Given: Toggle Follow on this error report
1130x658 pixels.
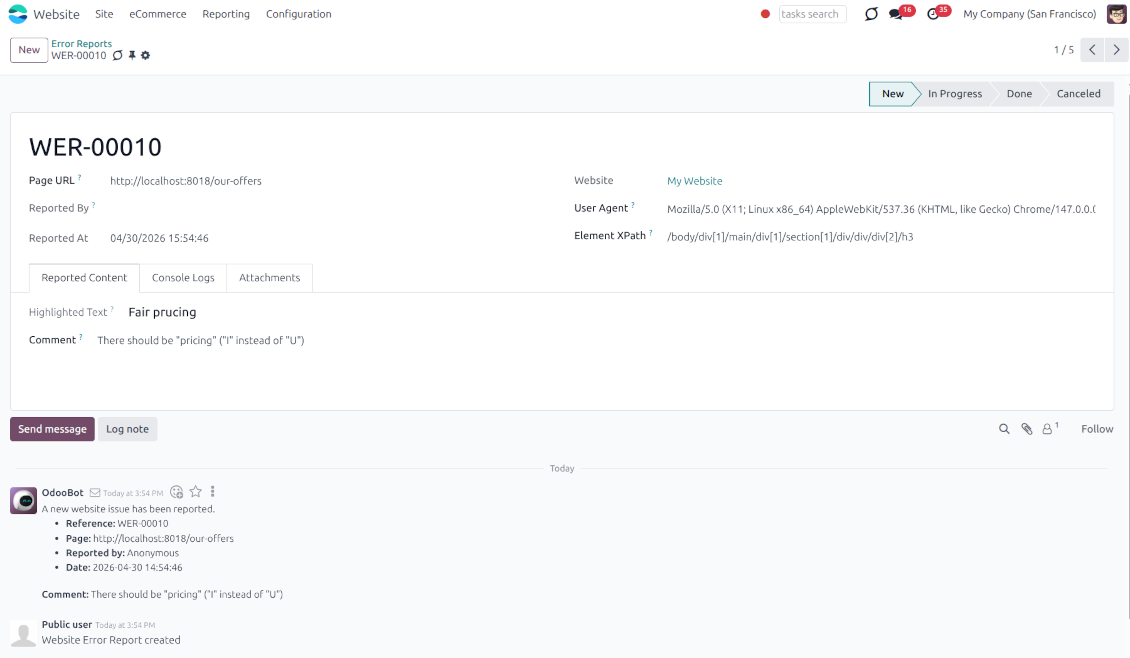Looking at the screenshot, I should pyautogui.click(x=1096, y=428).
